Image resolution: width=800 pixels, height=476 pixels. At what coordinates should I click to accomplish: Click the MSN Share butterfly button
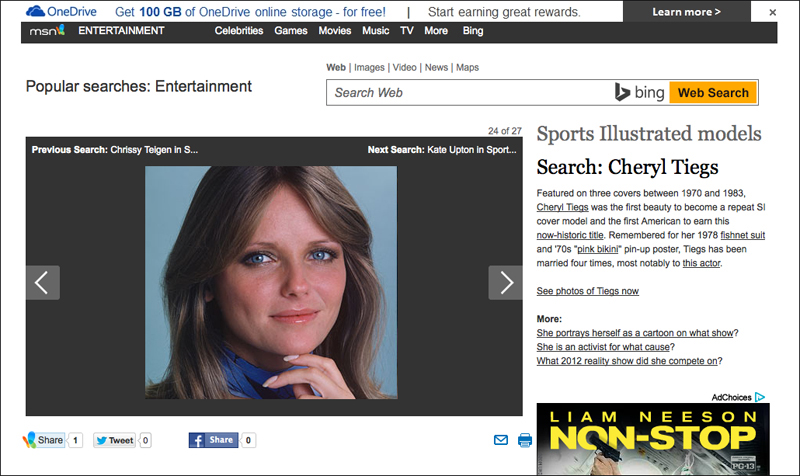[44, 440]
